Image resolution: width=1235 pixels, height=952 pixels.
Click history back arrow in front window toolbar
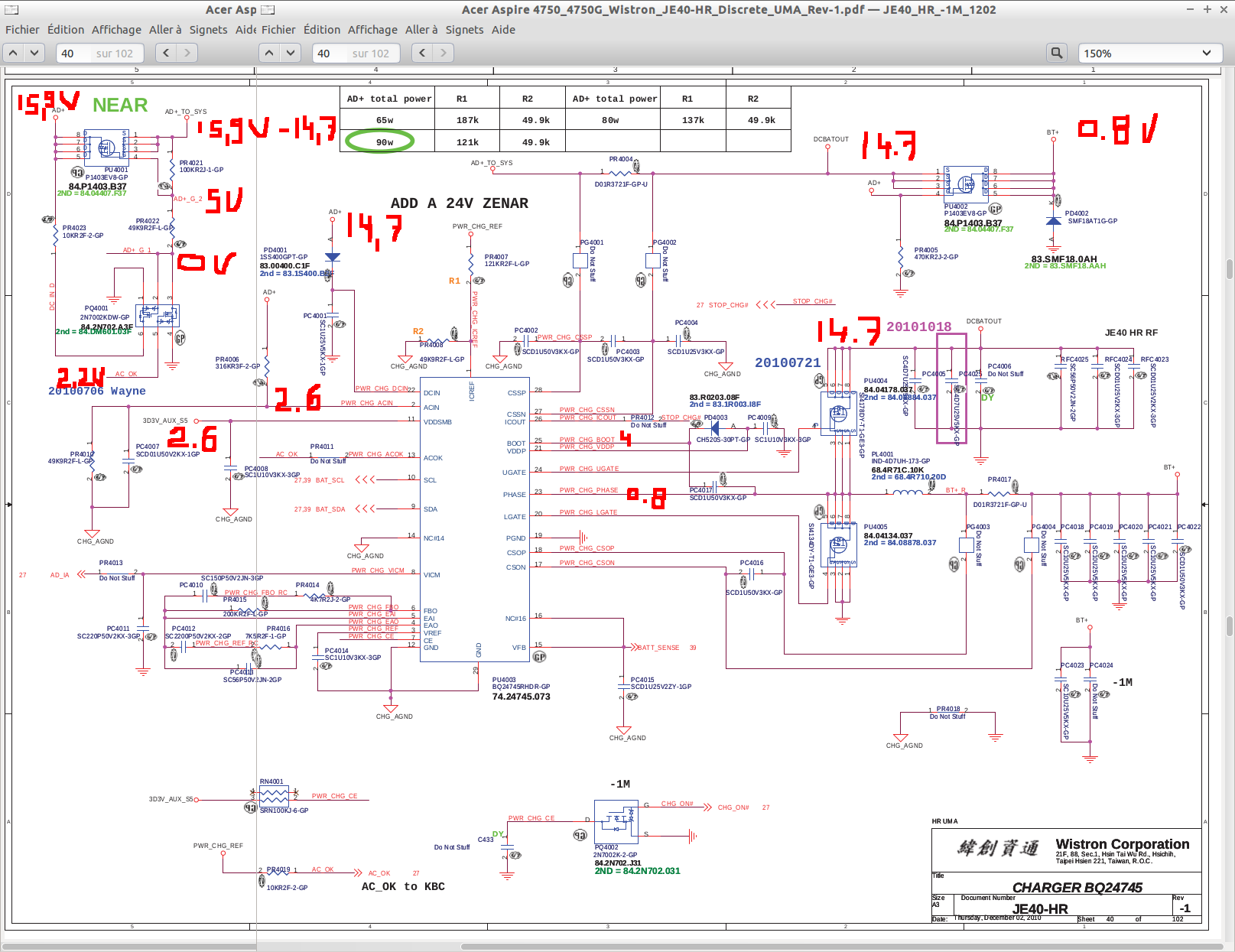(422, 53)
